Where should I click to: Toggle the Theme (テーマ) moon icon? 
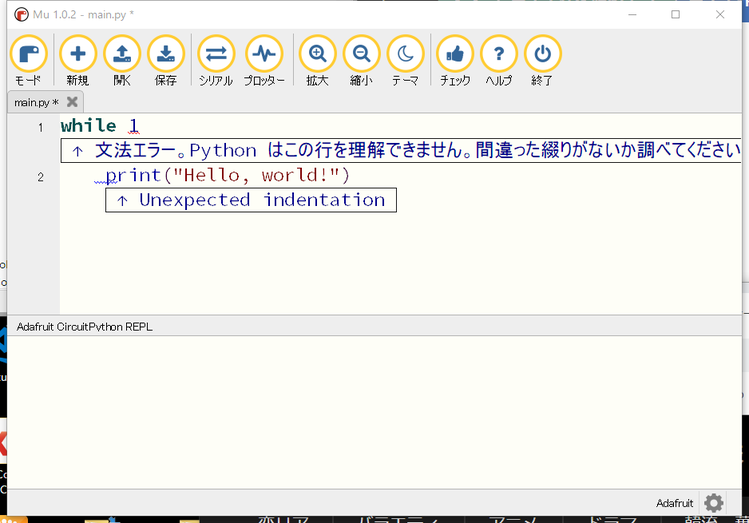pyautogui.click(x=405, y=55)
